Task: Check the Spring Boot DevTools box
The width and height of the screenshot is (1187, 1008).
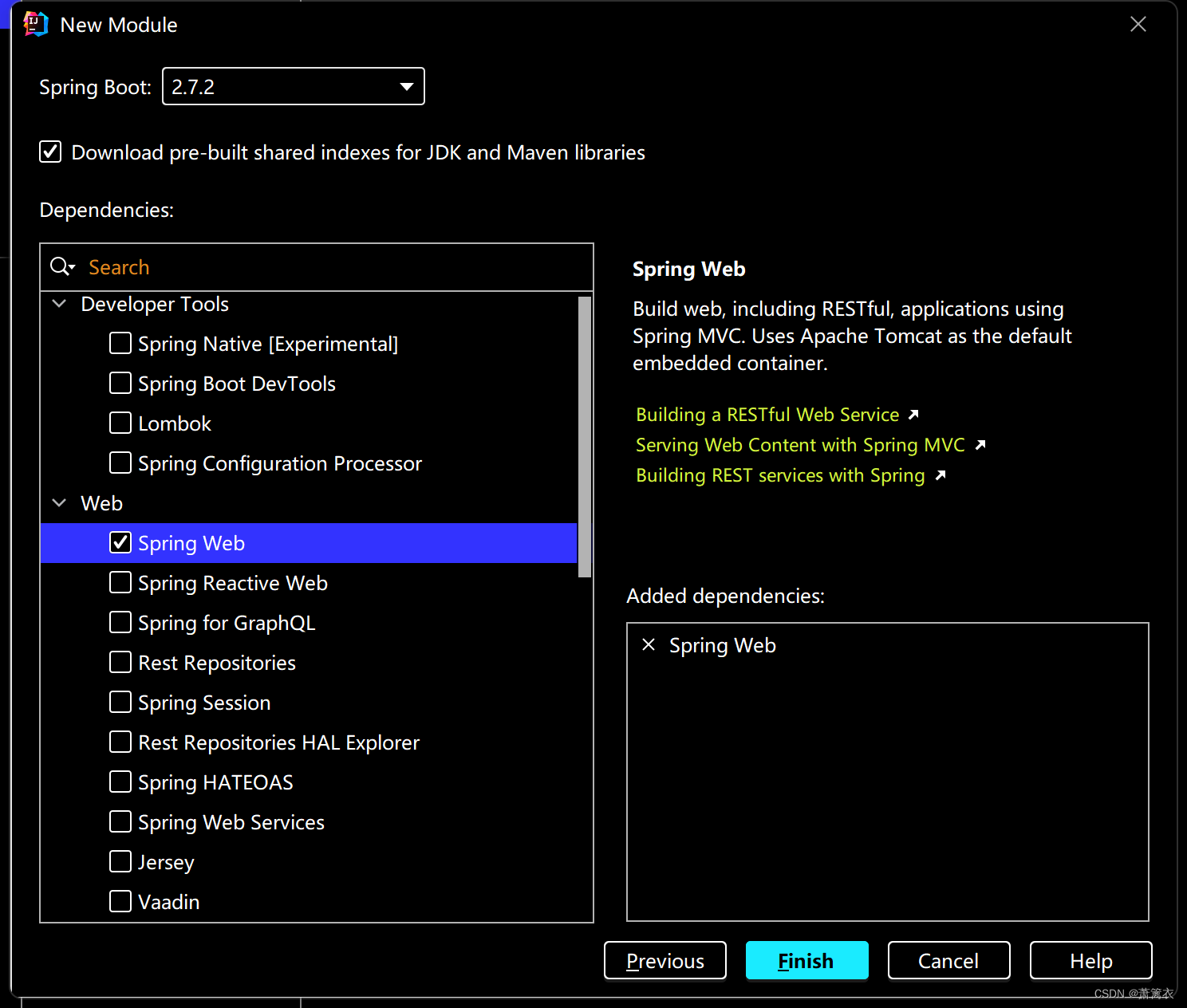Action: (120, 383)
